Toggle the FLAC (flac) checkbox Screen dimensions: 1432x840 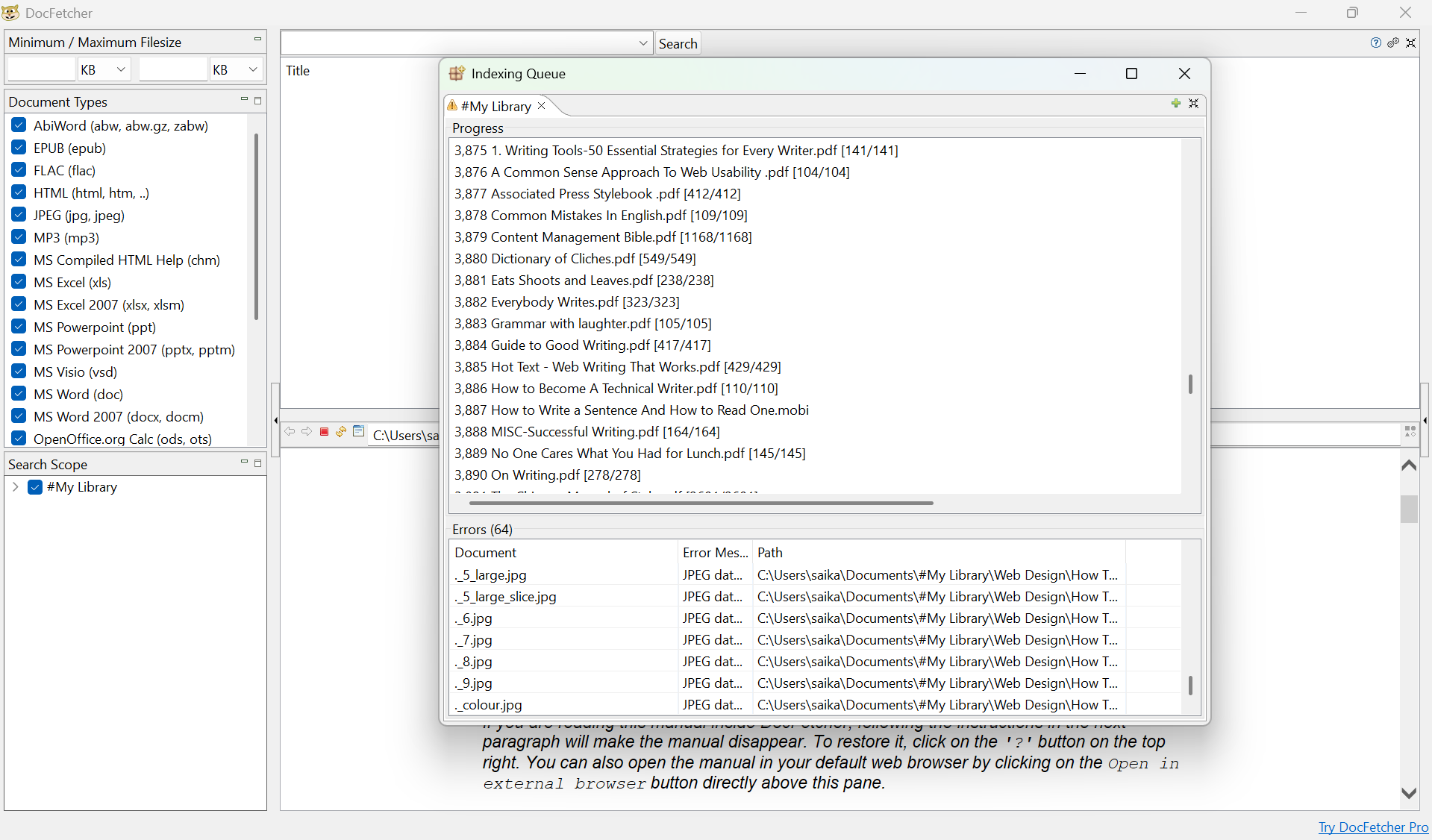(19, 170)
